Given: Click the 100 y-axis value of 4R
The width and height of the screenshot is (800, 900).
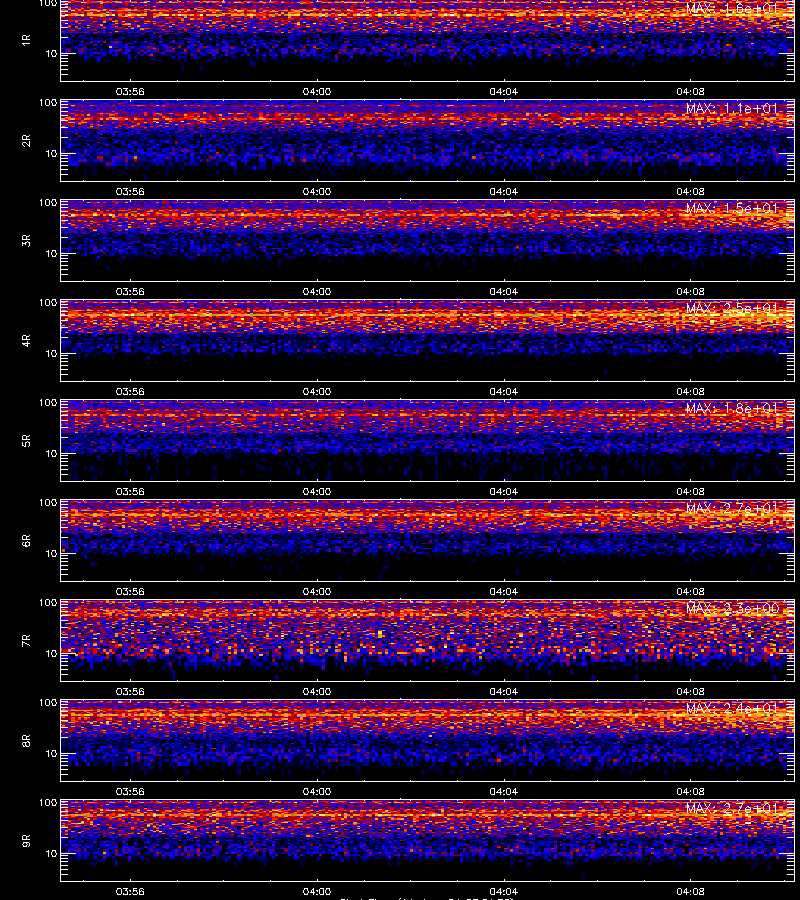Looking at the screenshot, I should coord(48,302).
